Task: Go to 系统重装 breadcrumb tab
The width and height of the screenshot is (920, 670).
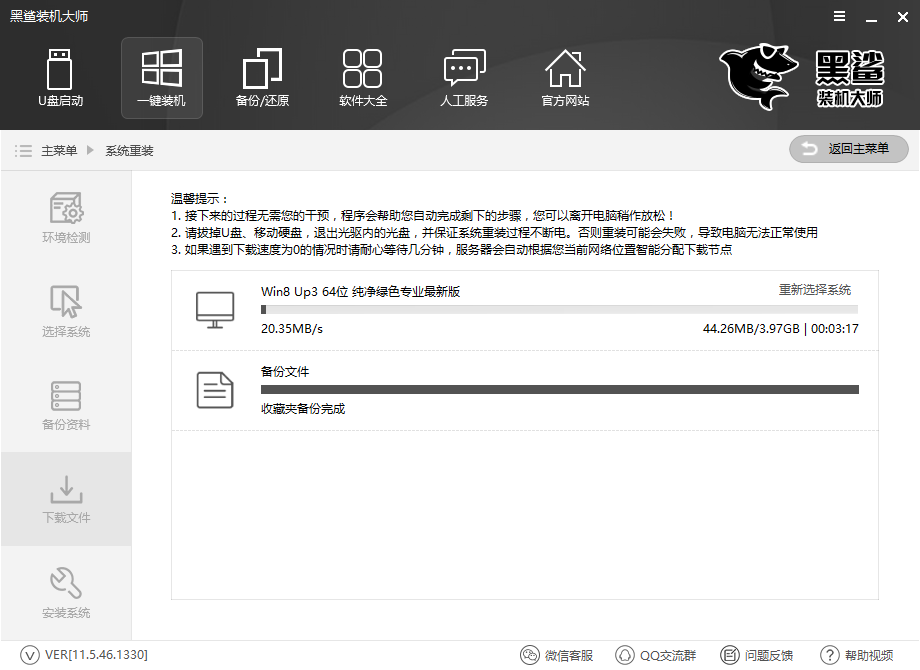Action: [128, 152]
